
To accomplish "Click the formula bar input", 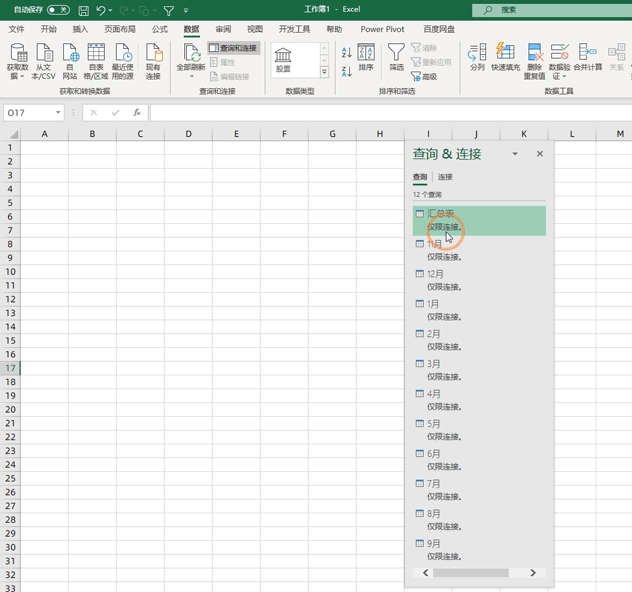I will pos(391,112).
